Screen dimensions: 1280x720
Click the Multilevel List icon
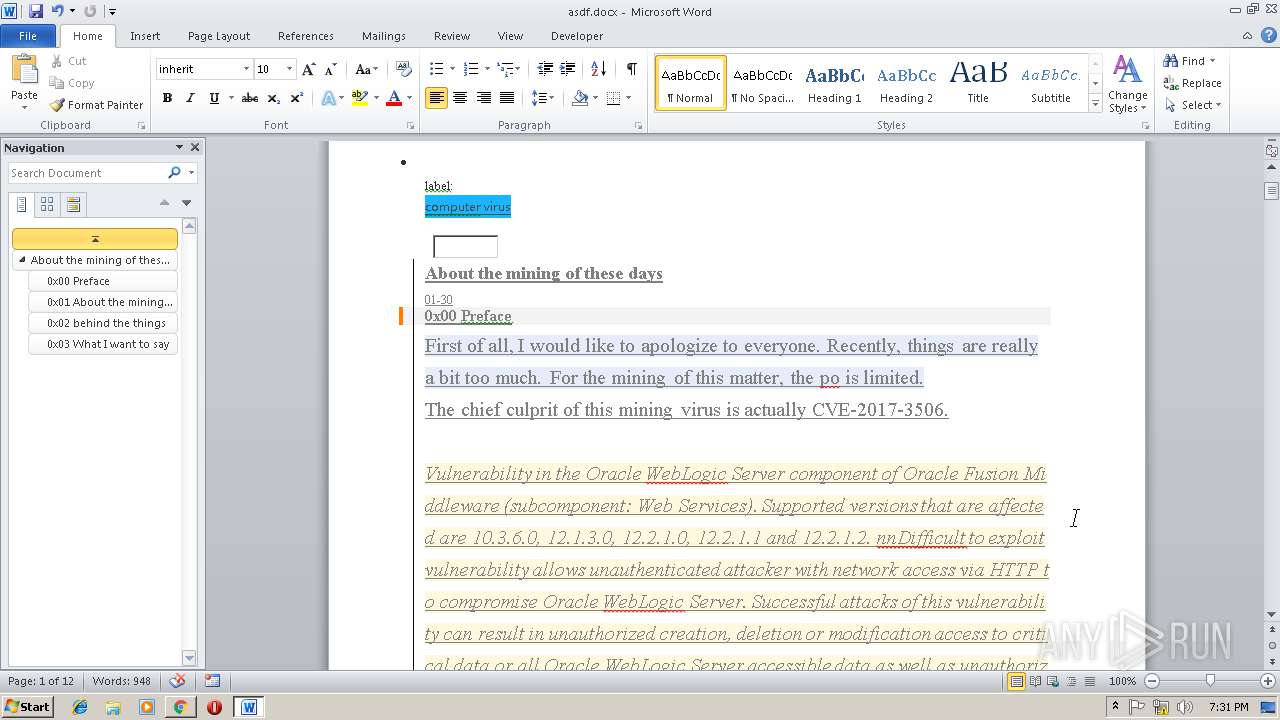(x=506, y=69)
